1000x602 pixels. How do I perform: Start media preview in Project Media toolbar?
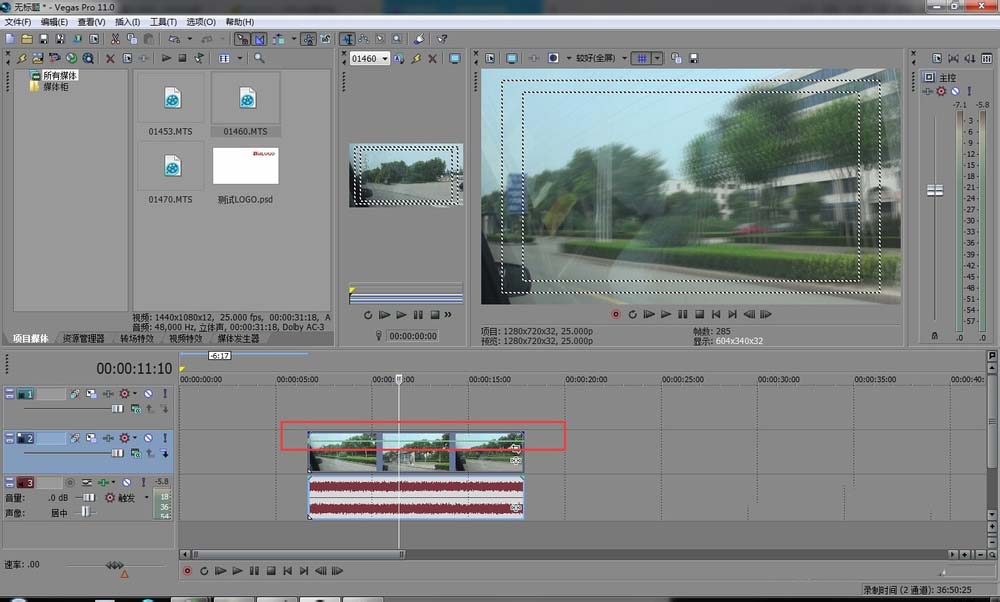pos(166,58)
